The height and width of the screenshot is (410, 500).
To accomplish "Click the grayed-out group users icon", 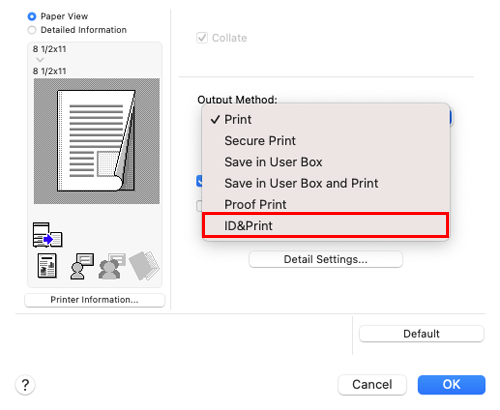I will coord(112,266).
